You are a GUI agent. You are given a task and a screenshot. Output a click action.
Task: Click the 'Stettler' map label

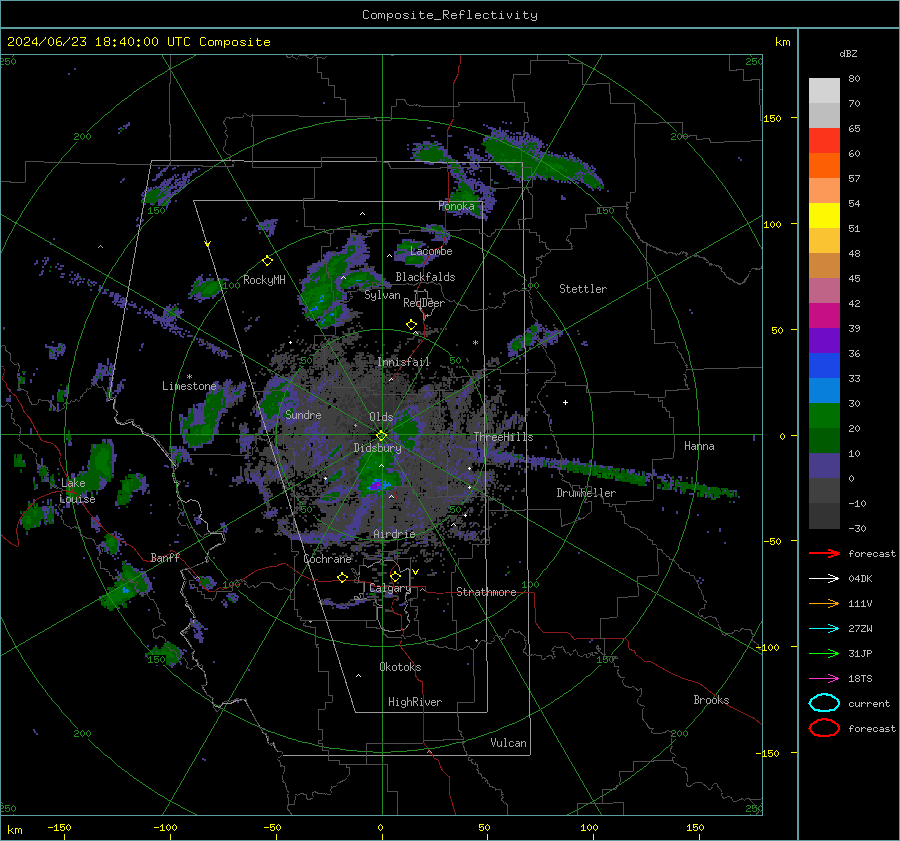pos(583,289)
